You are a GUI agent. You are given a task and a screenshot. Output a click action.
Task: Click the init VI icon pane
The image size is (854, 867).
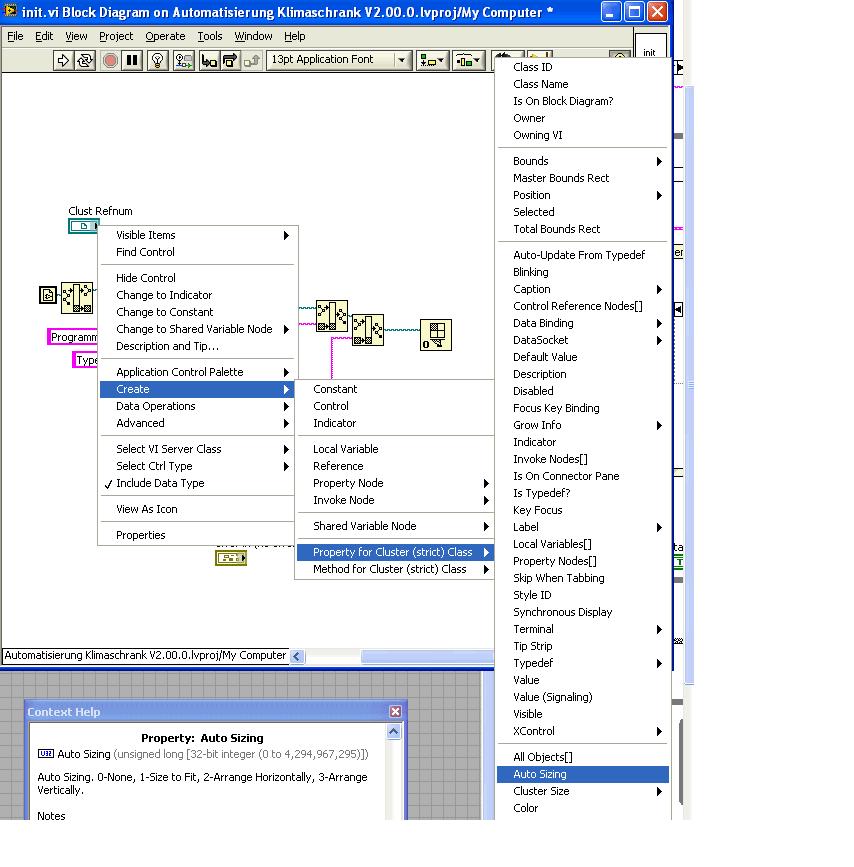pos(650,46)
